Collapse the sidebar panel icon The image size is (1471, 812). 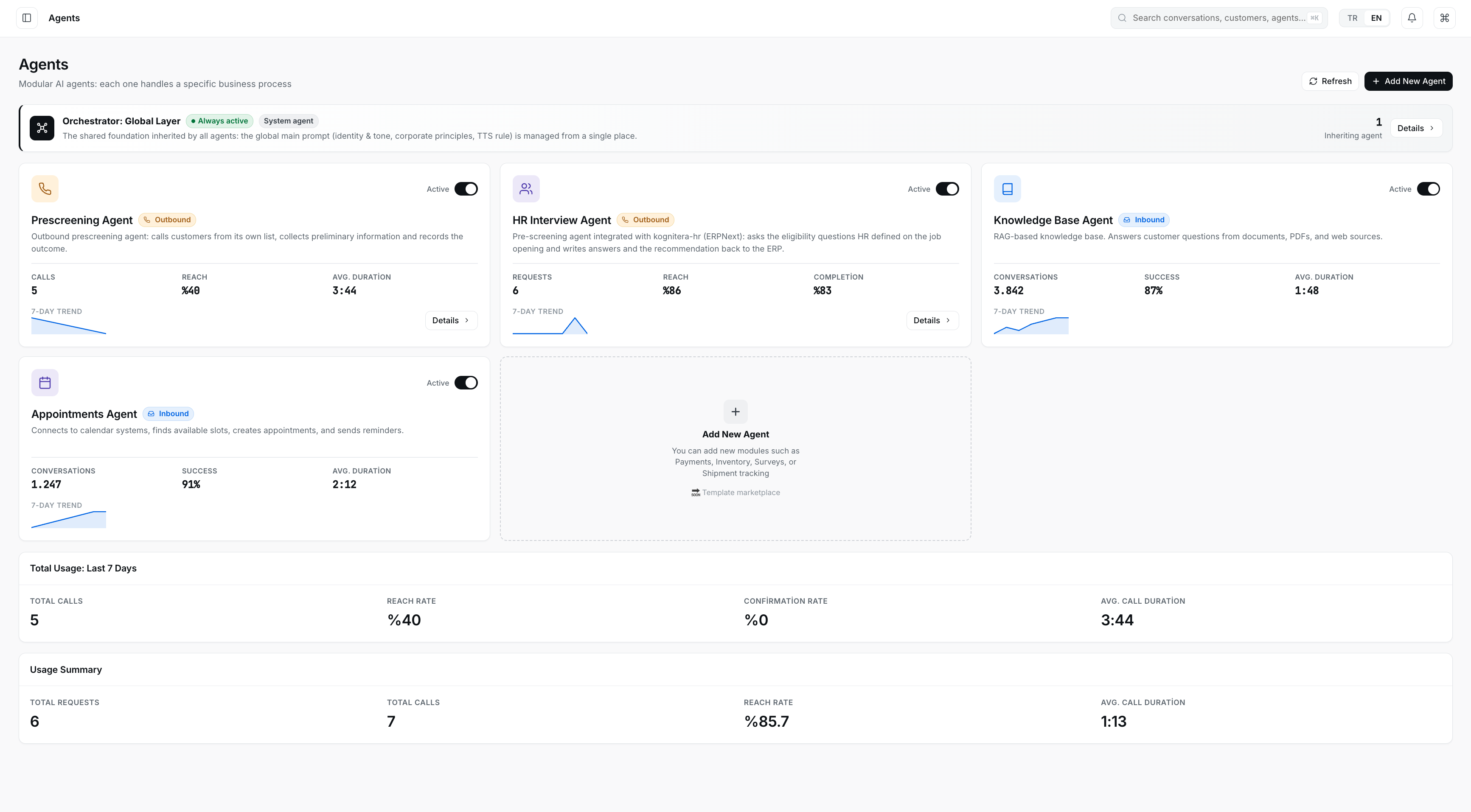pyautogui.click(x=27, y=18)
